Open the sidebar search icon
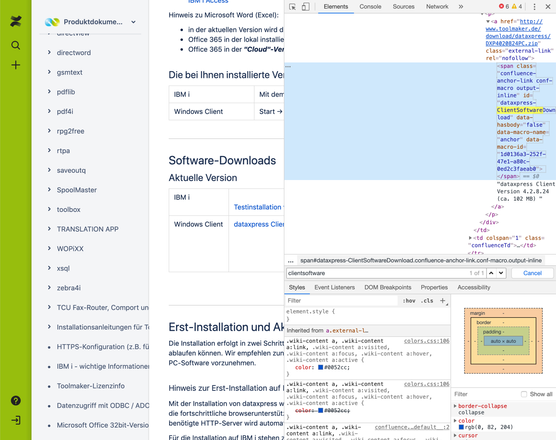This screenshot has height=440, width=556. 16,45
